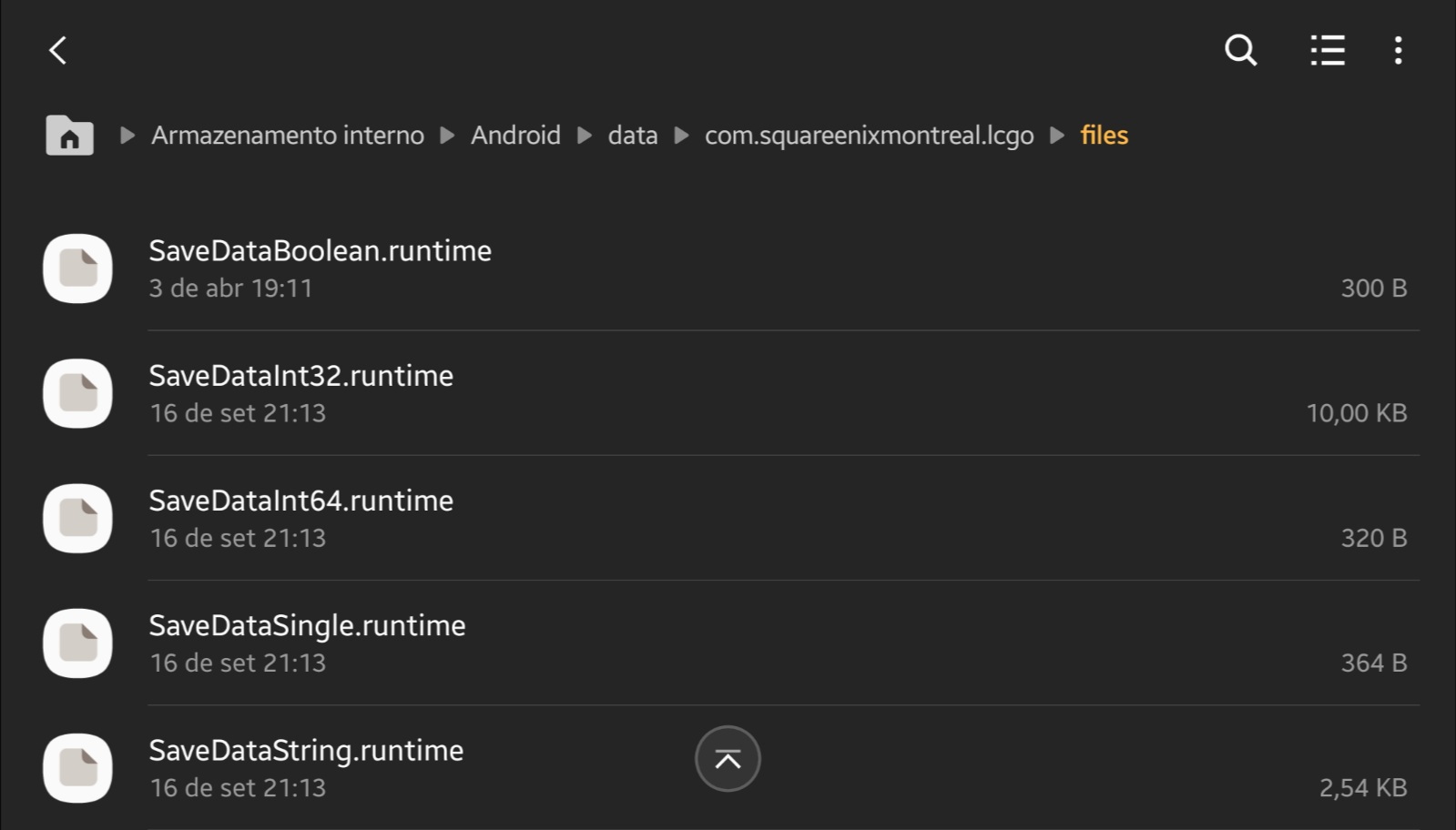Open the search magnifier icon
The width and height of the screenshot is (1456, 830).
(x=1240, y=51)
